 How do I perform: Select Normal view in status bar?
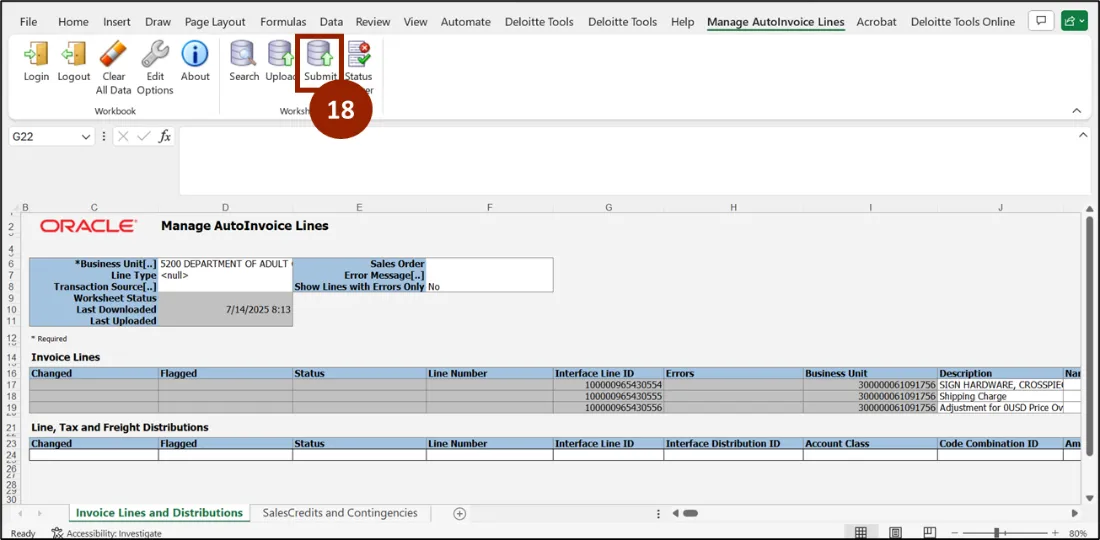(860, 533)
